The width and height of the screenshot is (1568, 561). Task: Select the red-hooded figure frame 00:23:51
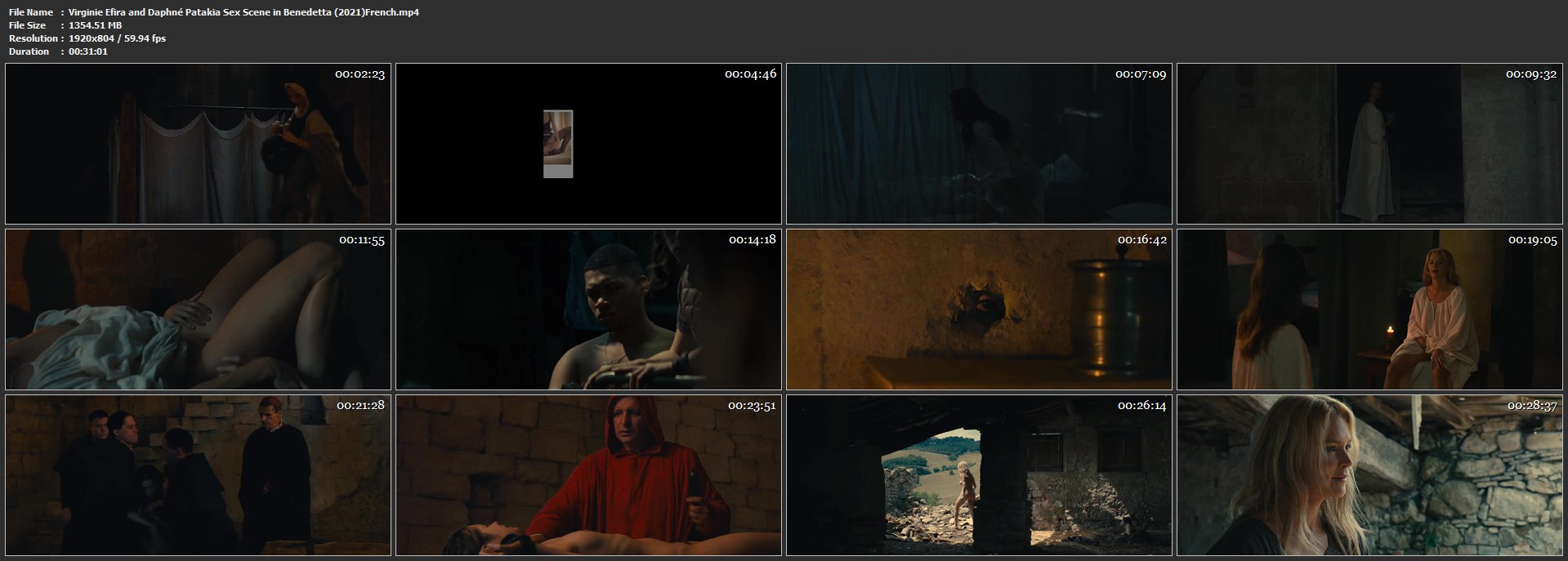pos(588,475)
